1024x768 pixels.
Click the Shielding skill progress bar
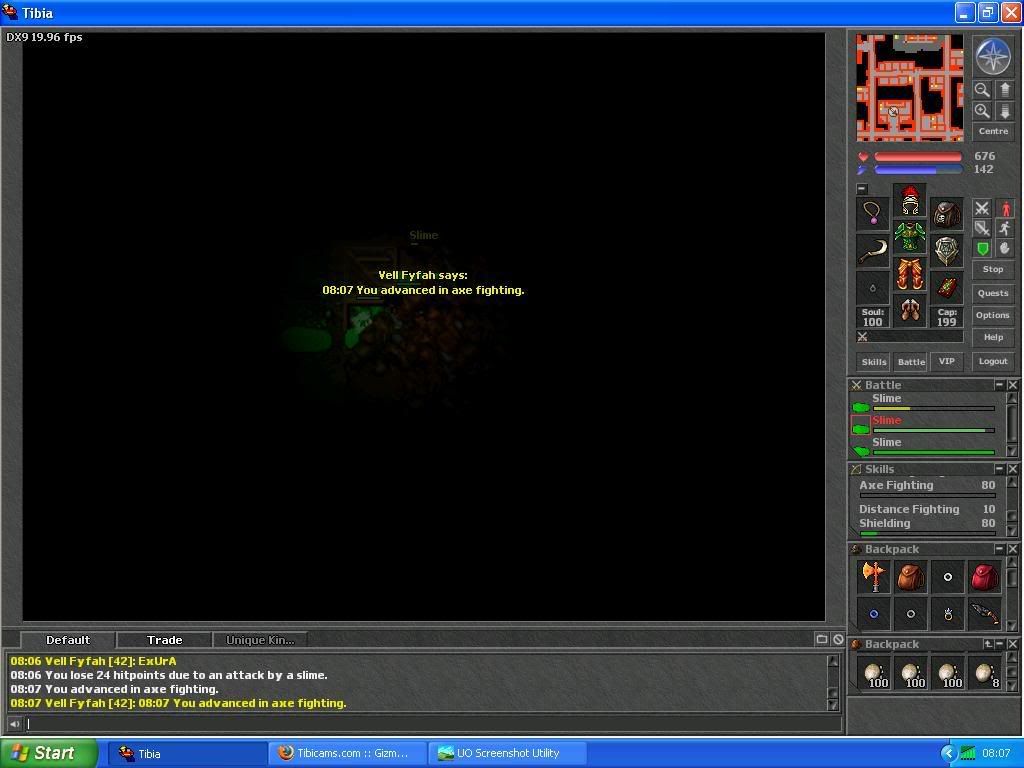pyautogui.click(x=927, y=534)
